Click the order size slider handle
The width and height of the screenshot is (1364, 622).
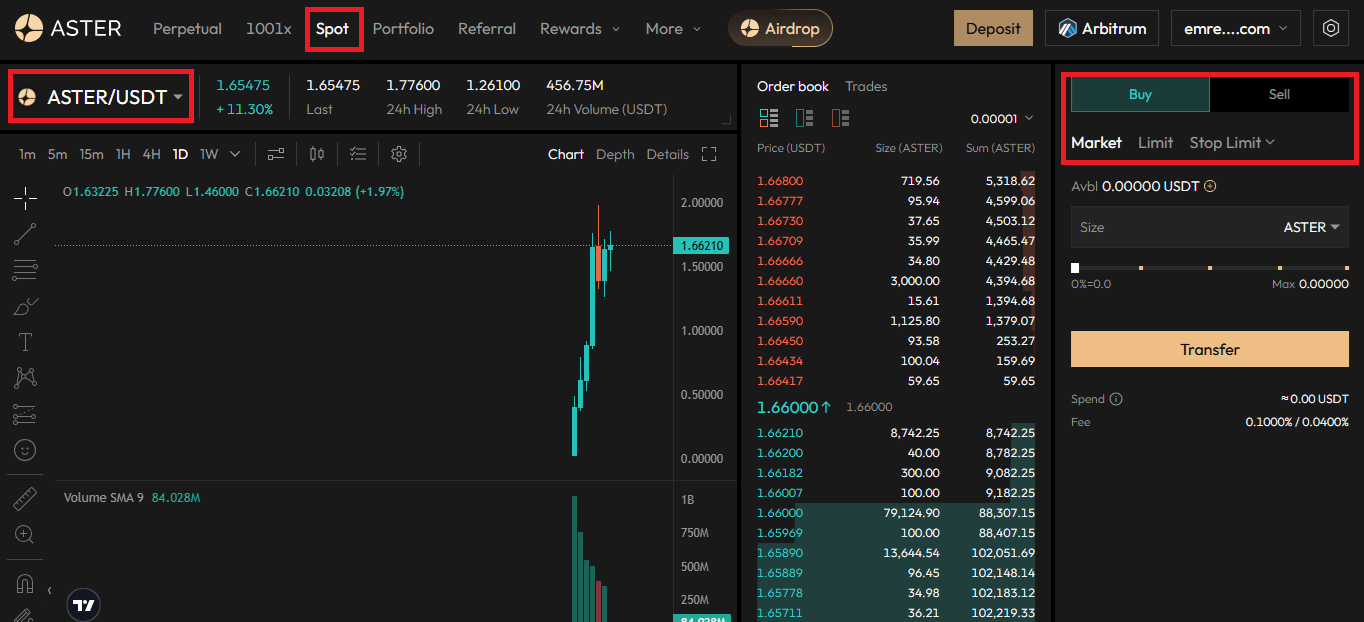click(1075, 268)
